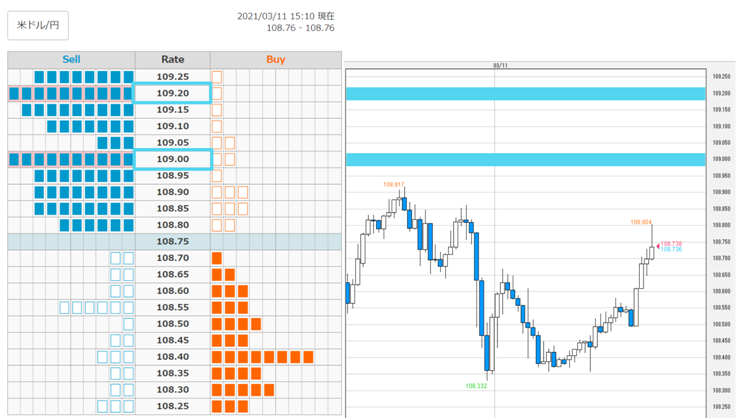Click the 108.332 low price label on chart
The width and height of the screenshot is (740, 420).
(x=476, y=386)
